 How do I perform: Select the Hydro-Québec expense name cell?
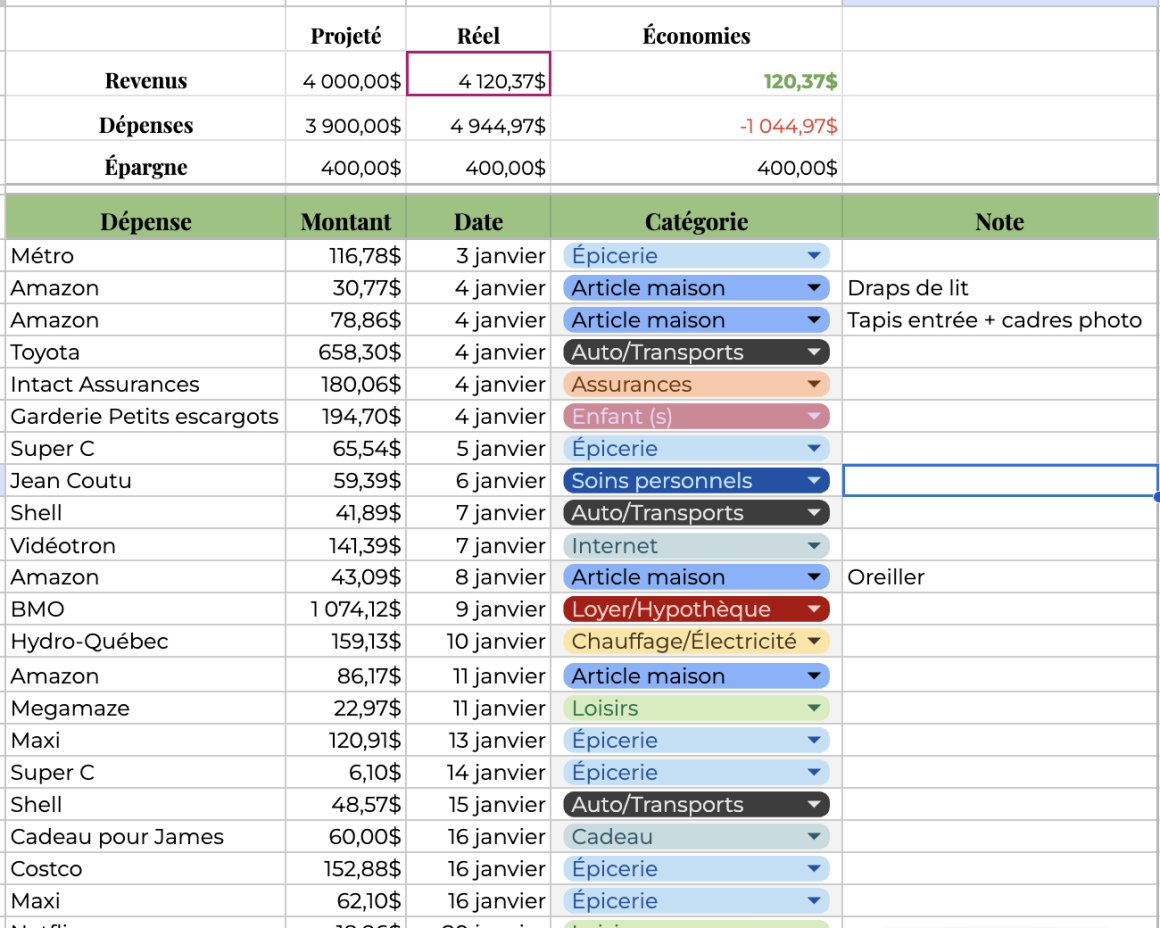click(x=146, y=641)
